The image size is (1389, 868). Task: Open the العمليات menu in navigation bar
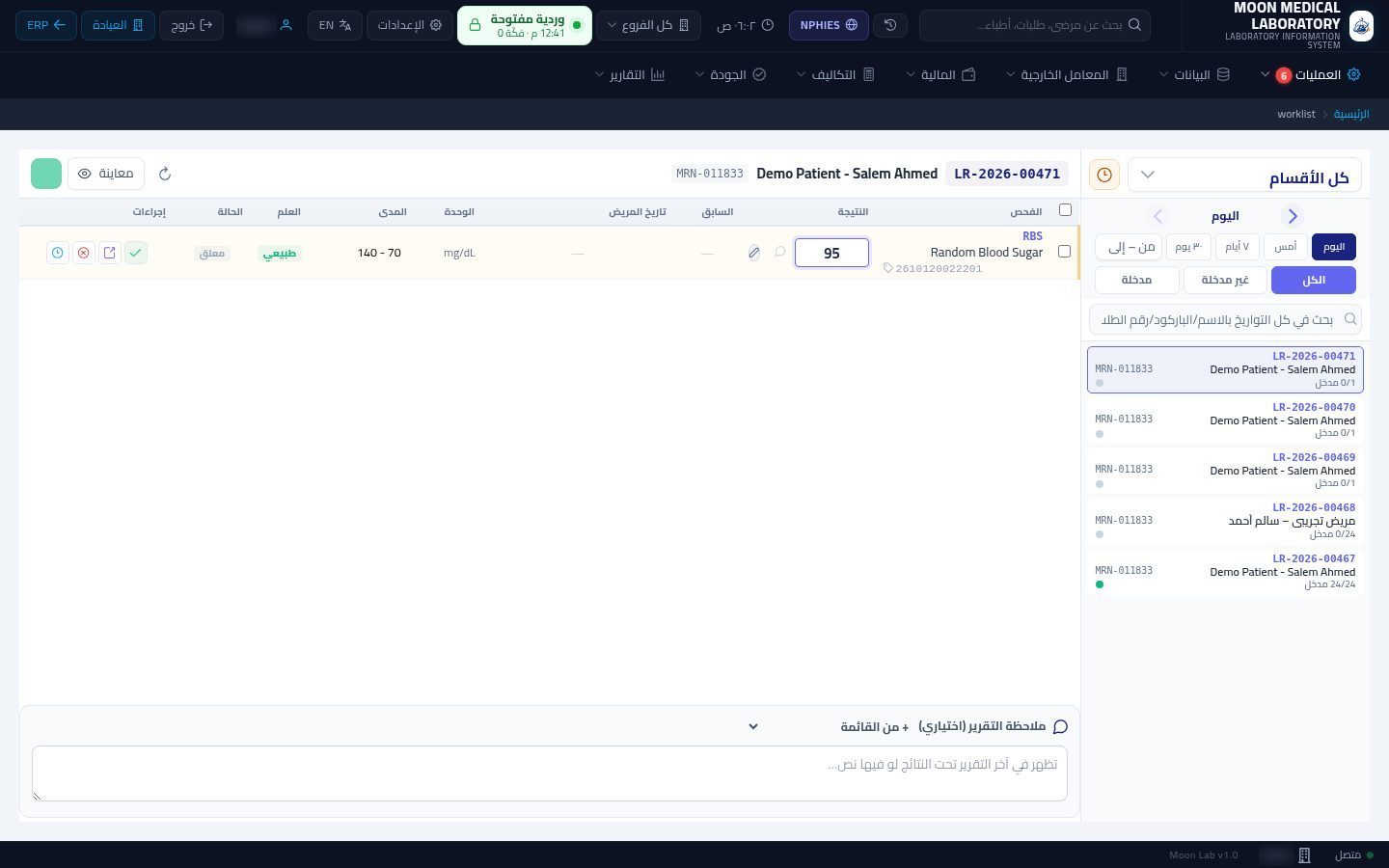click(1309, 74)
